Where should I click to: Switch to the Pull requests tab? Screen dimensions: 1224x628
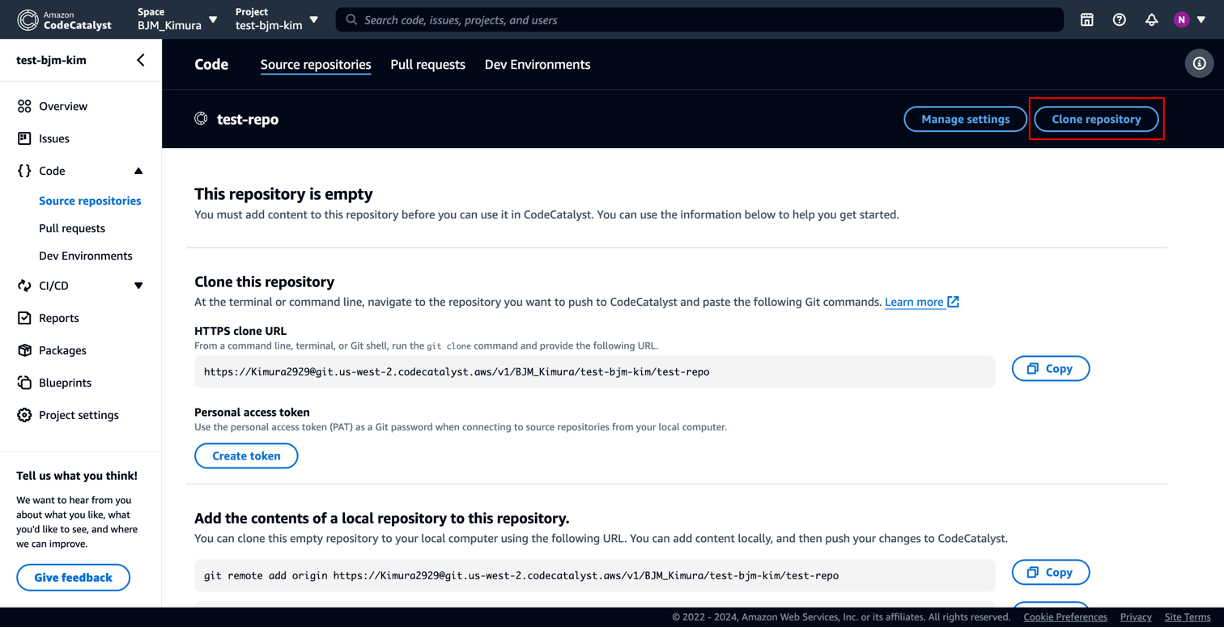pyautogui.click(x=428, y=64)
